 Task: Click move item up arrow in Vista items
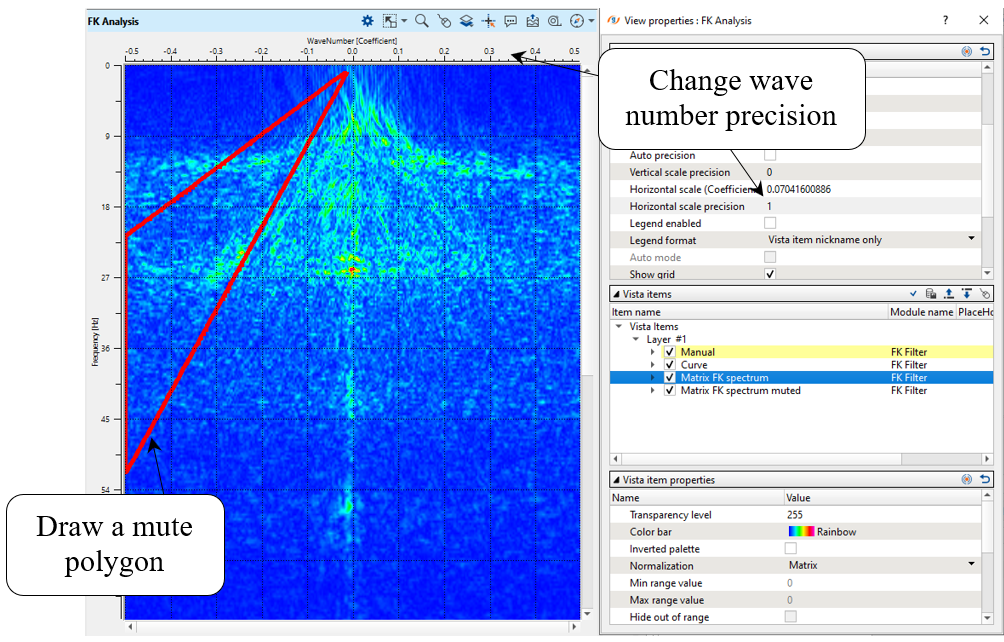point(949,294)
